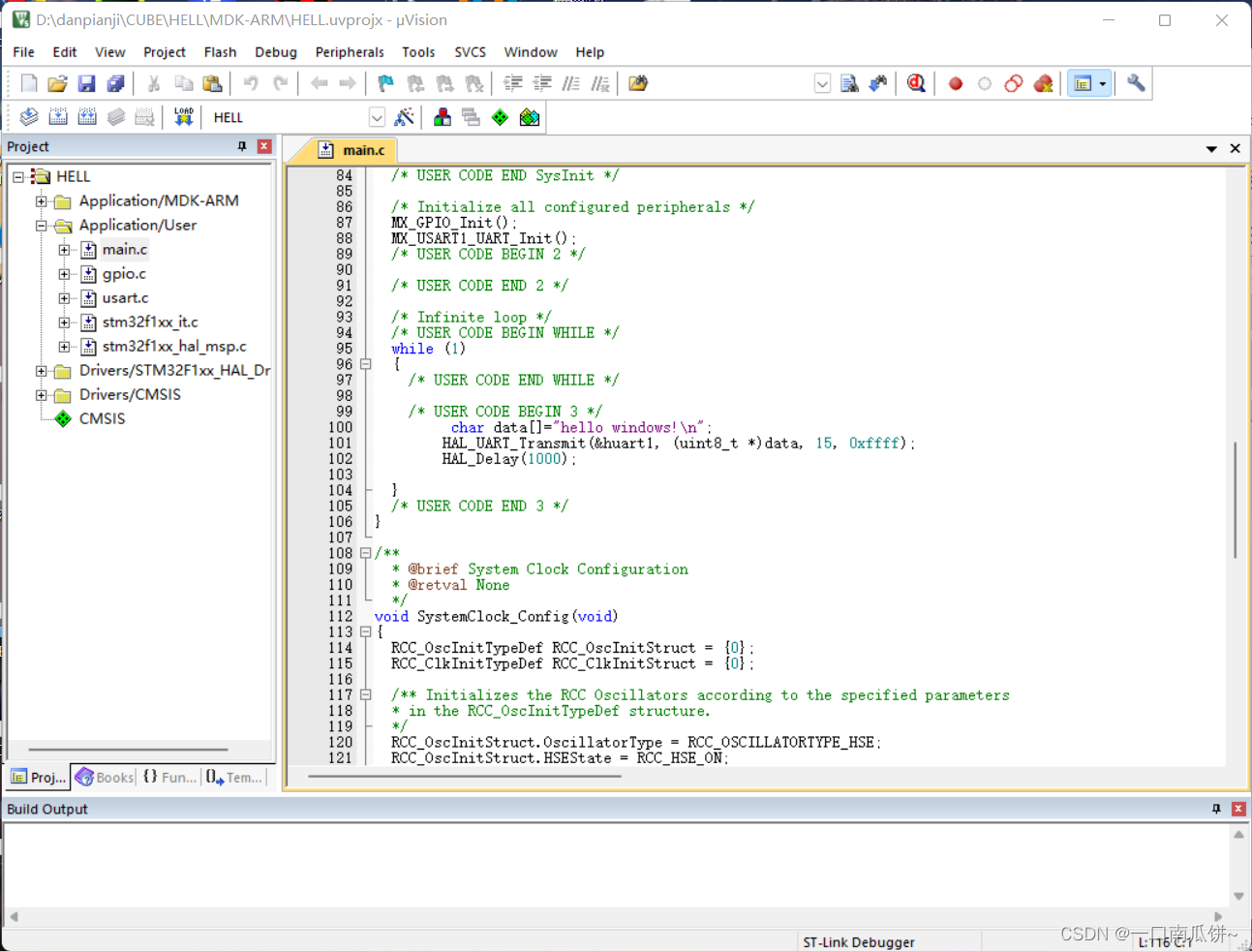Select stm32f1xx_hal_msp.c in the project tree
Viewport: 1252px width, 952px height.
click(x=174, y=347)
